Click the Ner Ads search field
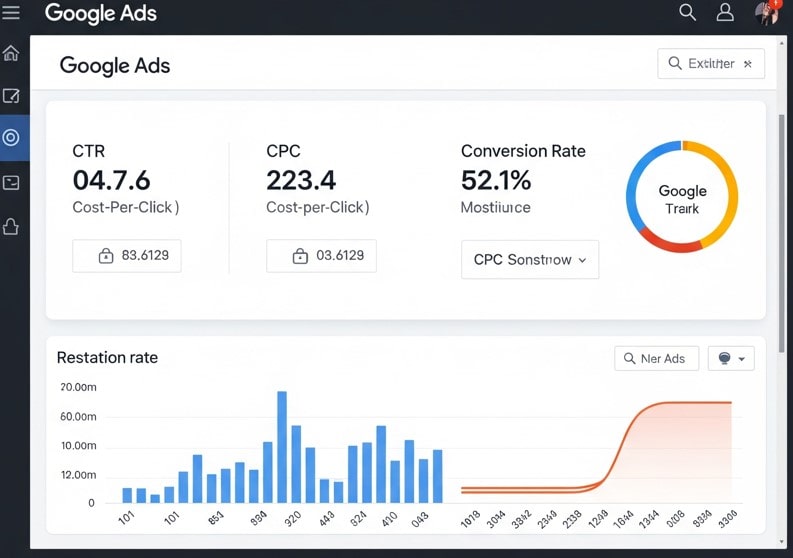The width and height of the screenshot is (793, 558). point(656,358)
